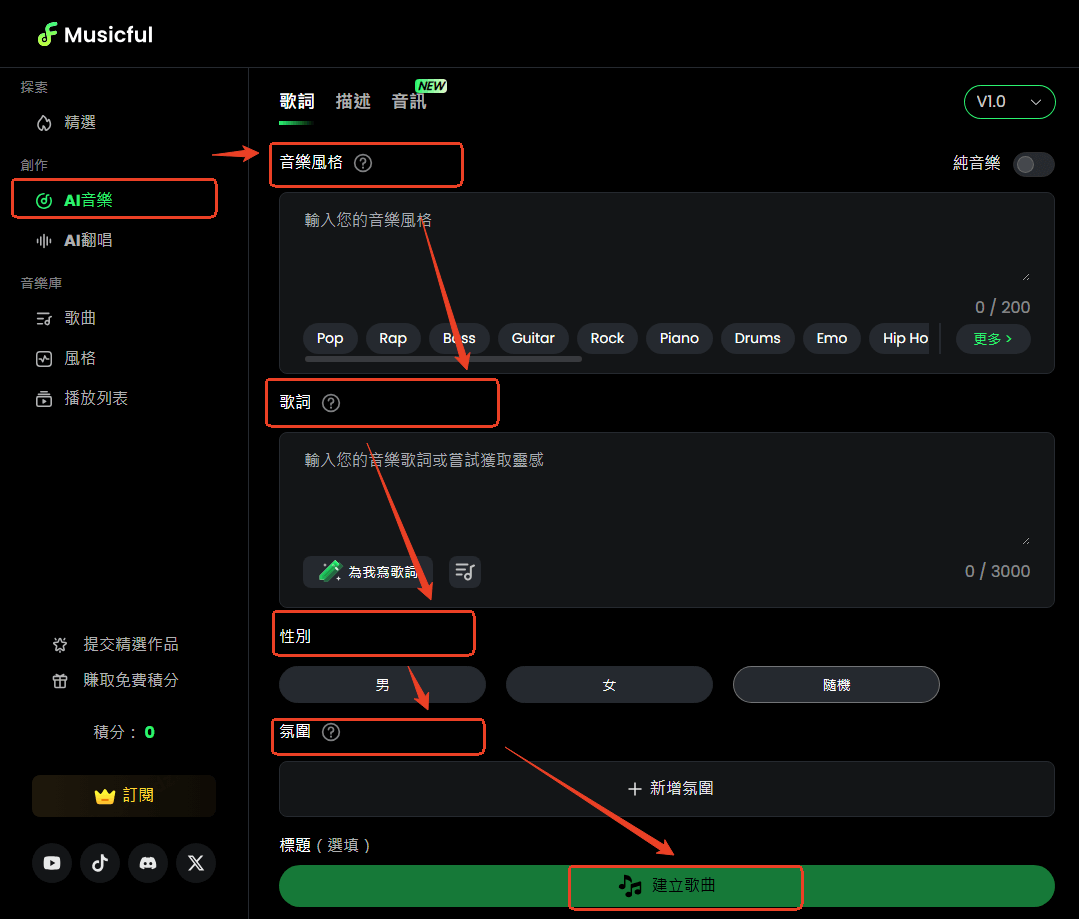Expand more styles with 更多
Viewport: 1079px width, 919px height.
pos(992,339)
